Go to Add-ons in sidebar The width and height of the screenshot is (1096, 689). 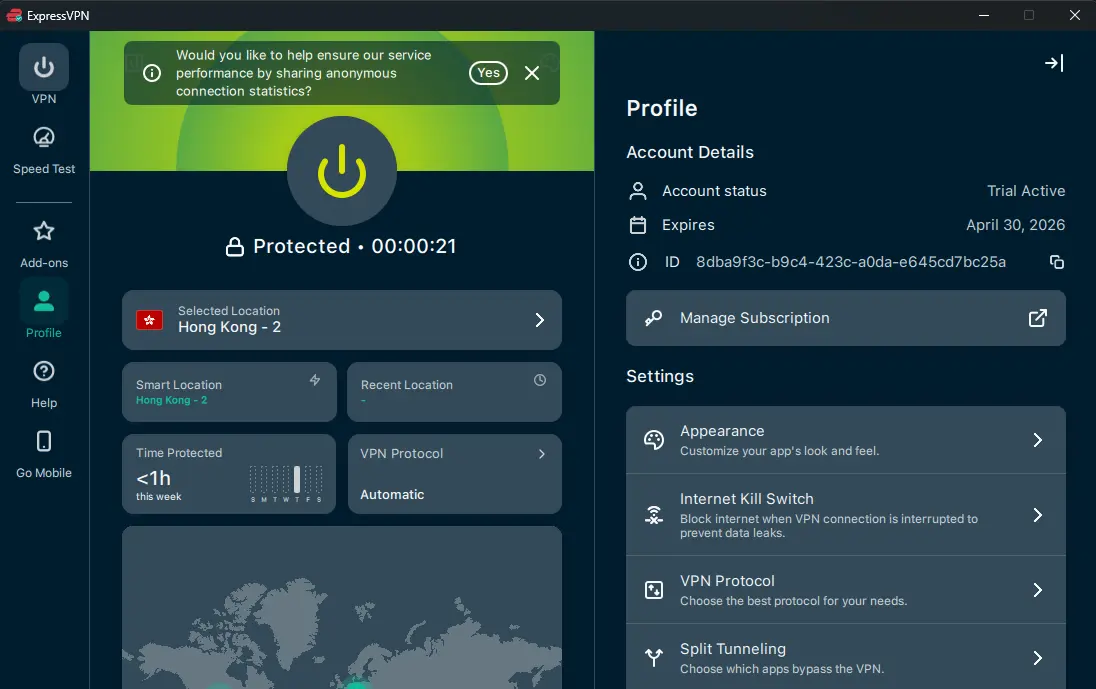pyautogui.click(x=43, y=244)
